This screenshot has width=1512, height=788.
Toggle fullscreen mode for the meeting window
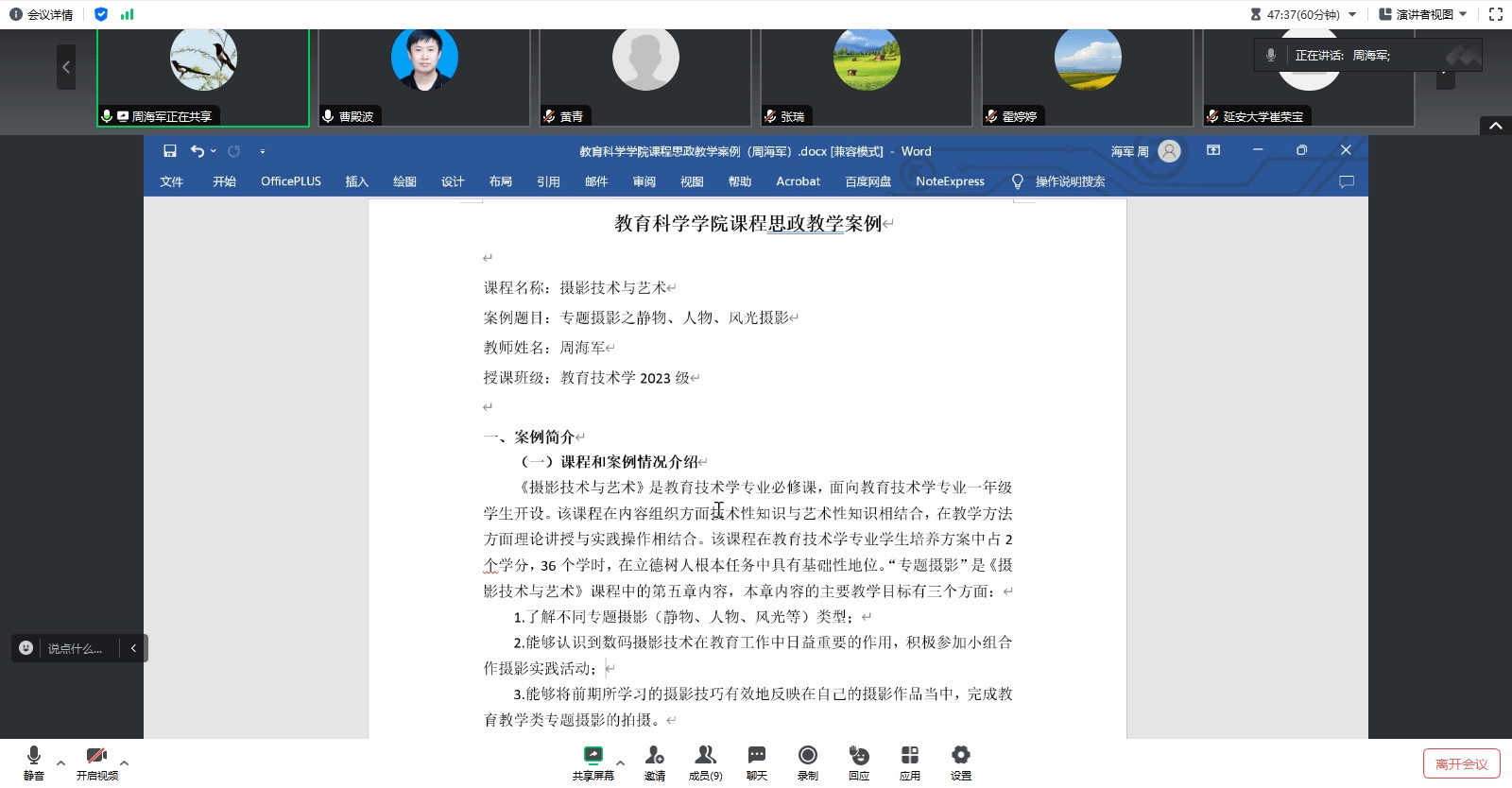[1495, 14]
